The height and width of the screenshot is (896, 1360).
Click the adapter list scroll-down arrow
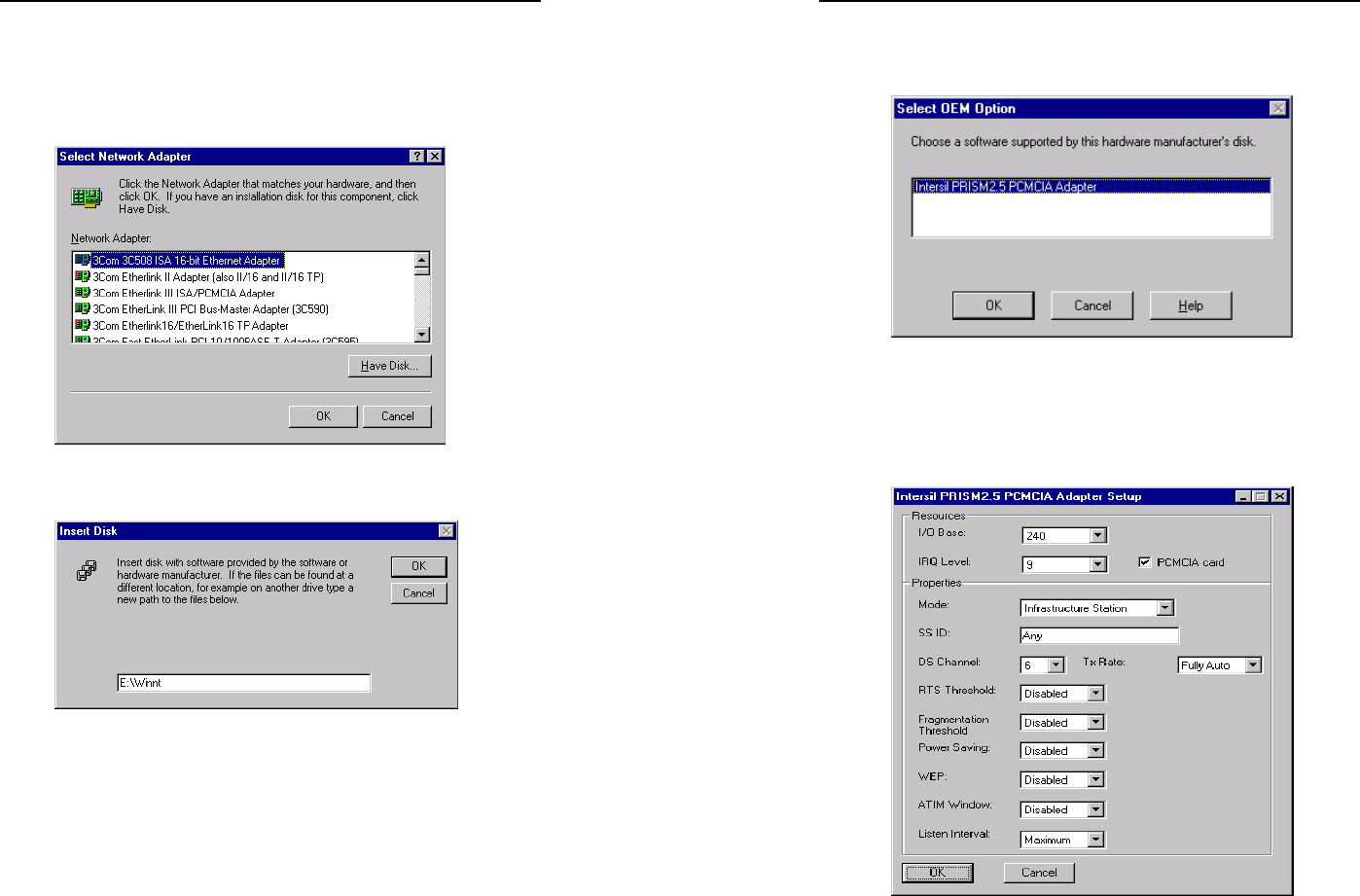tap(422, 335)
